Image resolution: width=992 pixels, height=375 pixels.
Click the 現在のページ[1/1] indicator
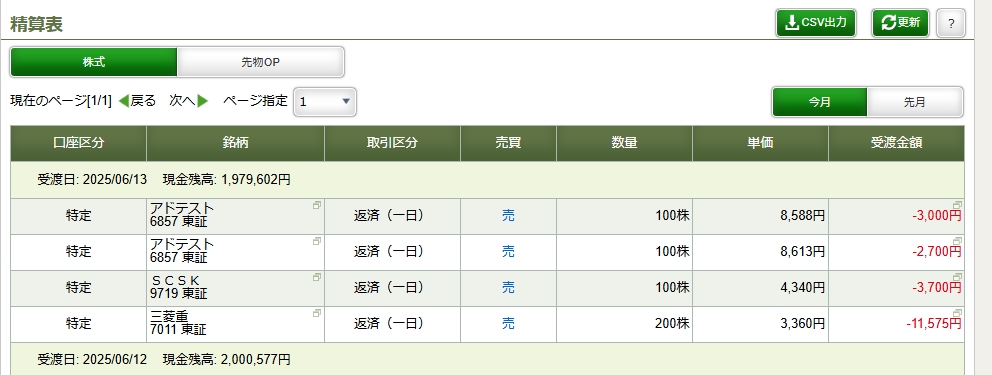click(61, 101)
